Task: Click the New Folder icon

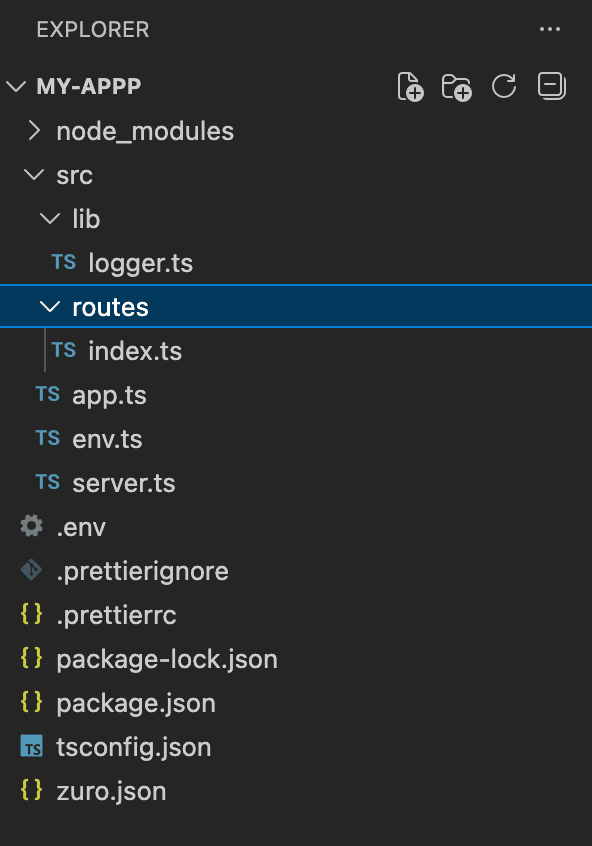Action: (457, 87)
